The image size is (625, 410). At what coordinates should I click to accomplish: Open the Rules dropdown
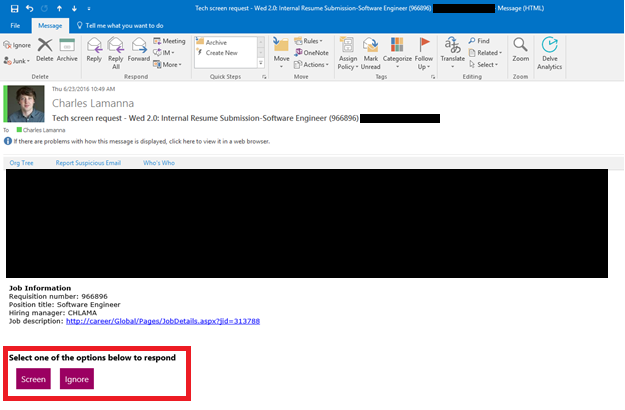[x=308, y=41]
